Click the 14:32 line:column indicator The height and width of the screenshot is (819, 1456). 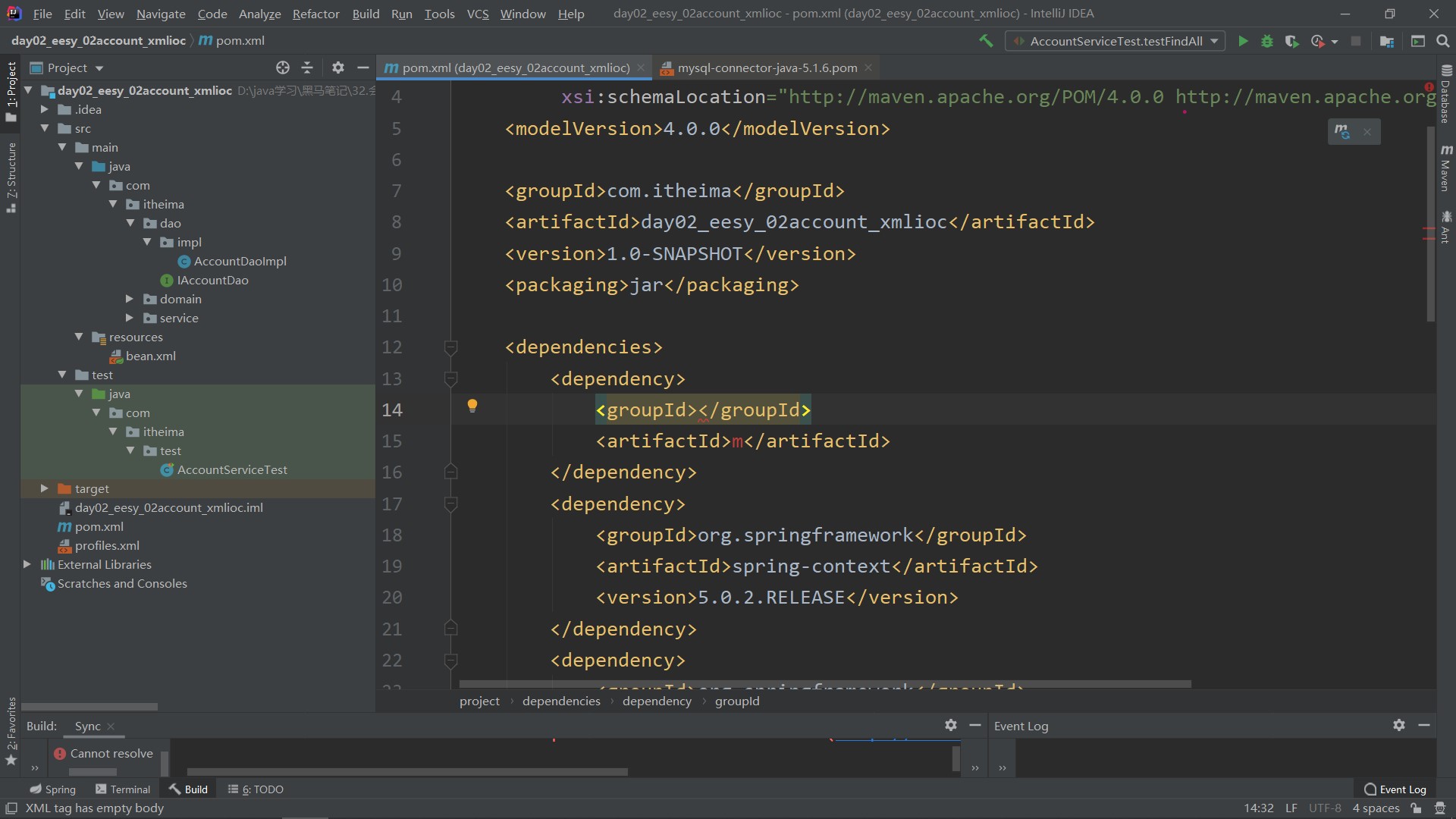[1259, 808]
